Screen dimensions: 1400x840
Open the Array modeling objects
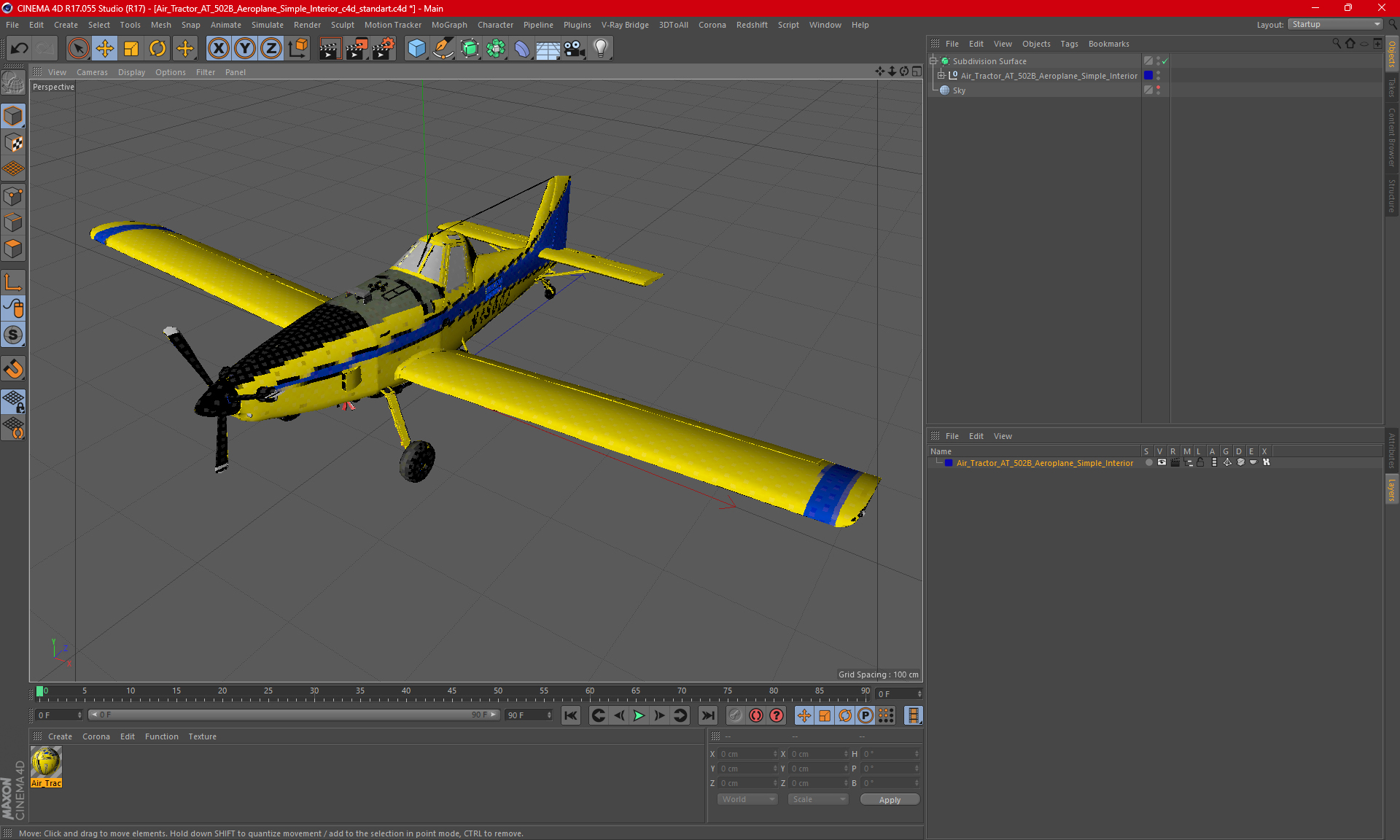(x=496, y=49)
